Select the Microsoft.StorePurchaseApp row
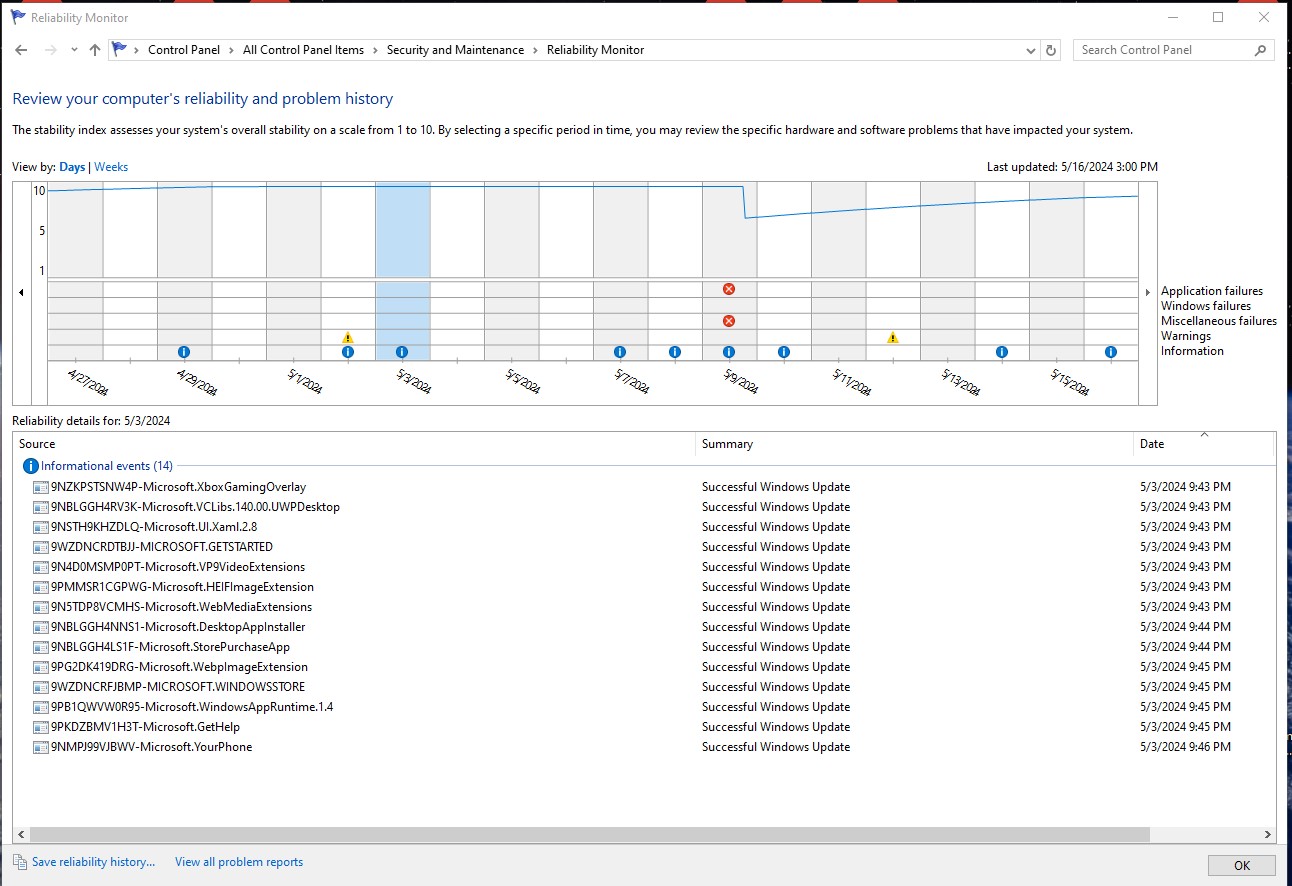 [644, 647]
